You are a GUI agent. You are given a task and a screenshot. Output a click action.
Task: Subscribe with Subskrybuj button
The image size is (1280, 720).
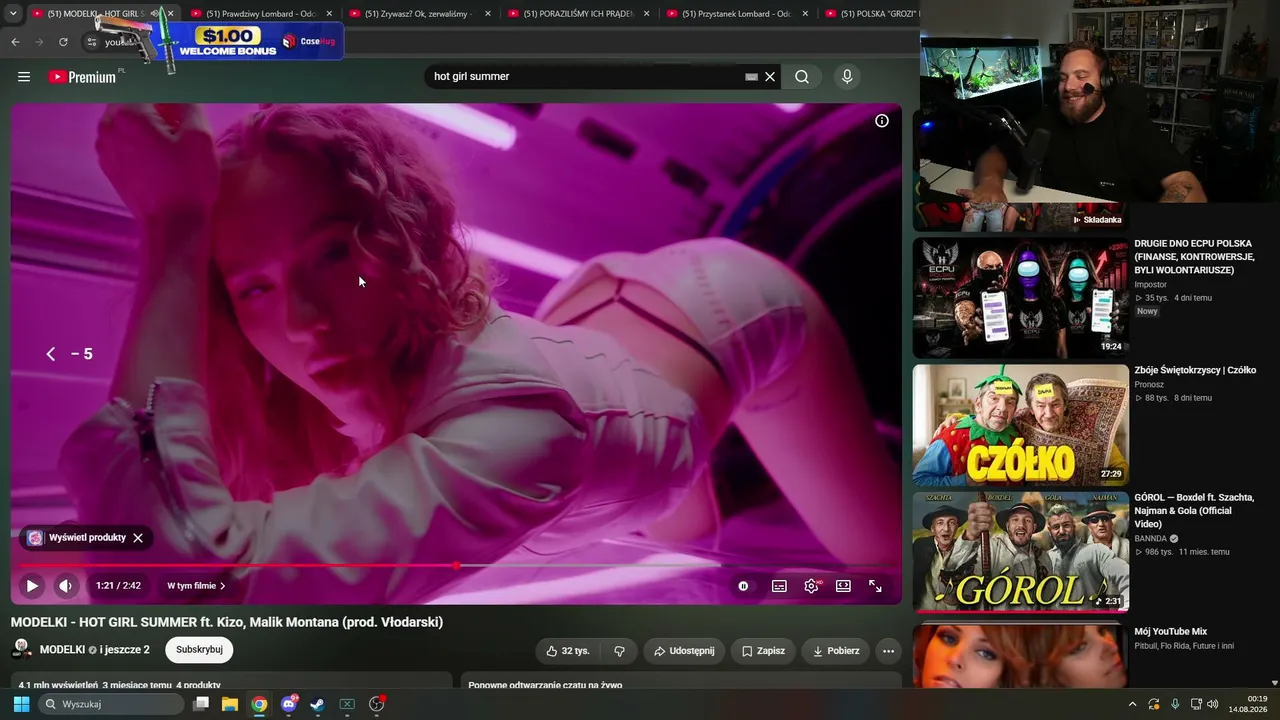[199, 650]
